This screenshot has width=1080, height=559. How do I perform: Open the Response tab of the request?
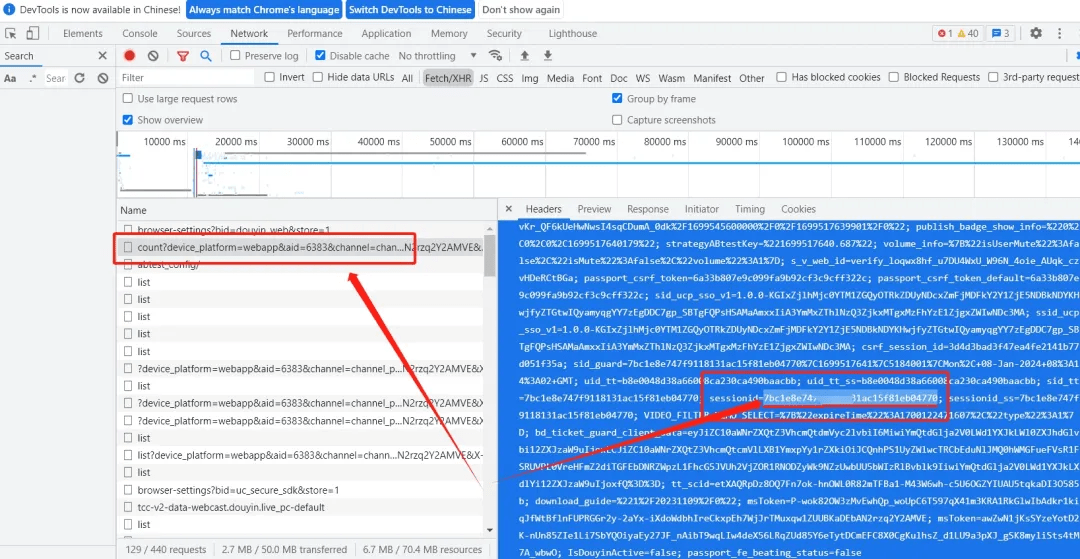click(x=647, y=209)
